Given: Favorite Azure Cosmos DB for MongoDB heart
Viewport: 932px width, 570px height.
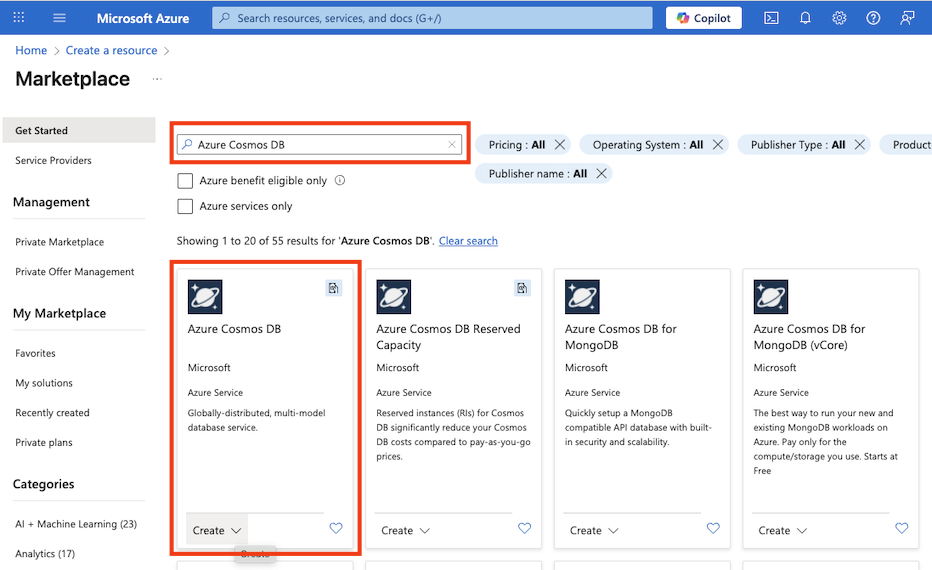Looking at the screenshot, I should click(x=713, y=529).
